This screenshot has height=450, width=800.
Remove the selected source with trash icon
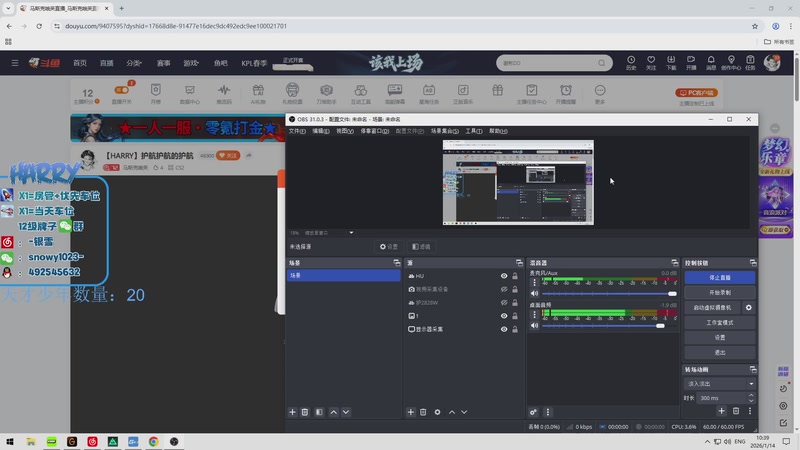pos(423,412)
